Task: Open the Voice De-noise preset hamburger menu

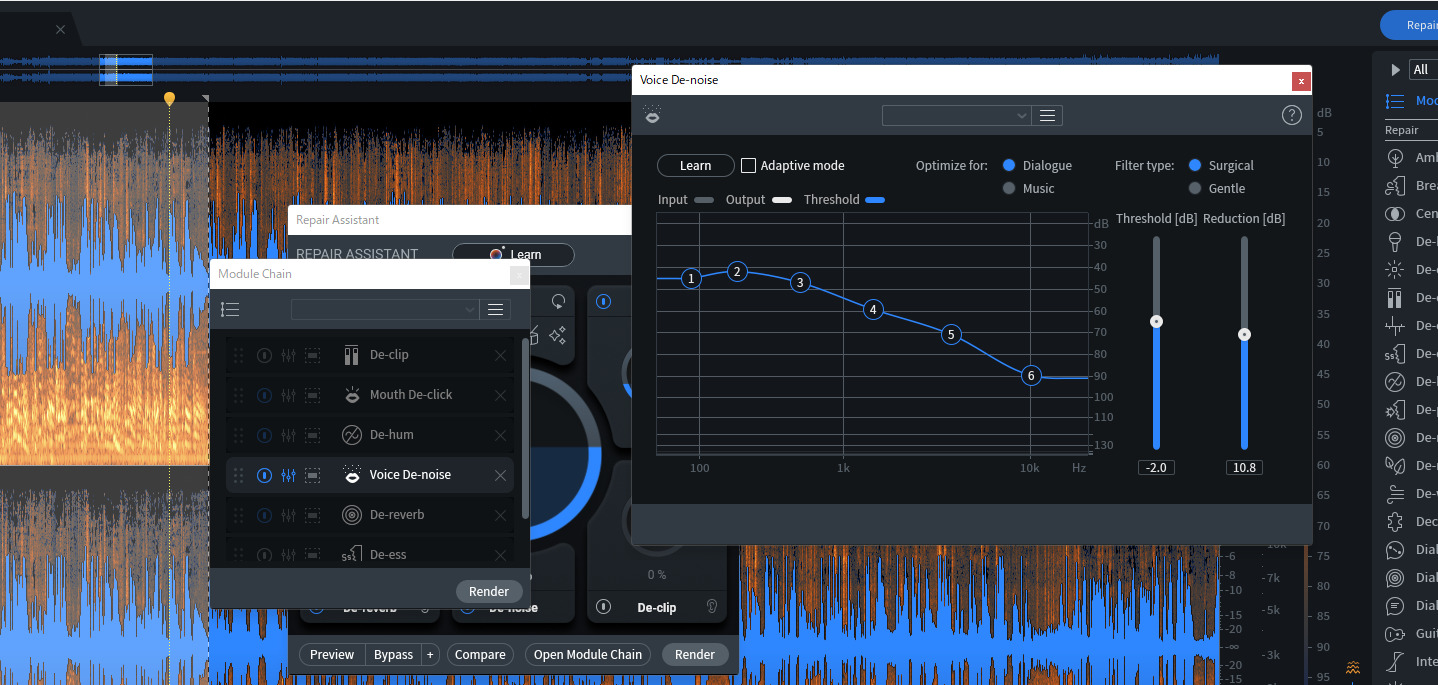Action: [x=1047, y=115]
